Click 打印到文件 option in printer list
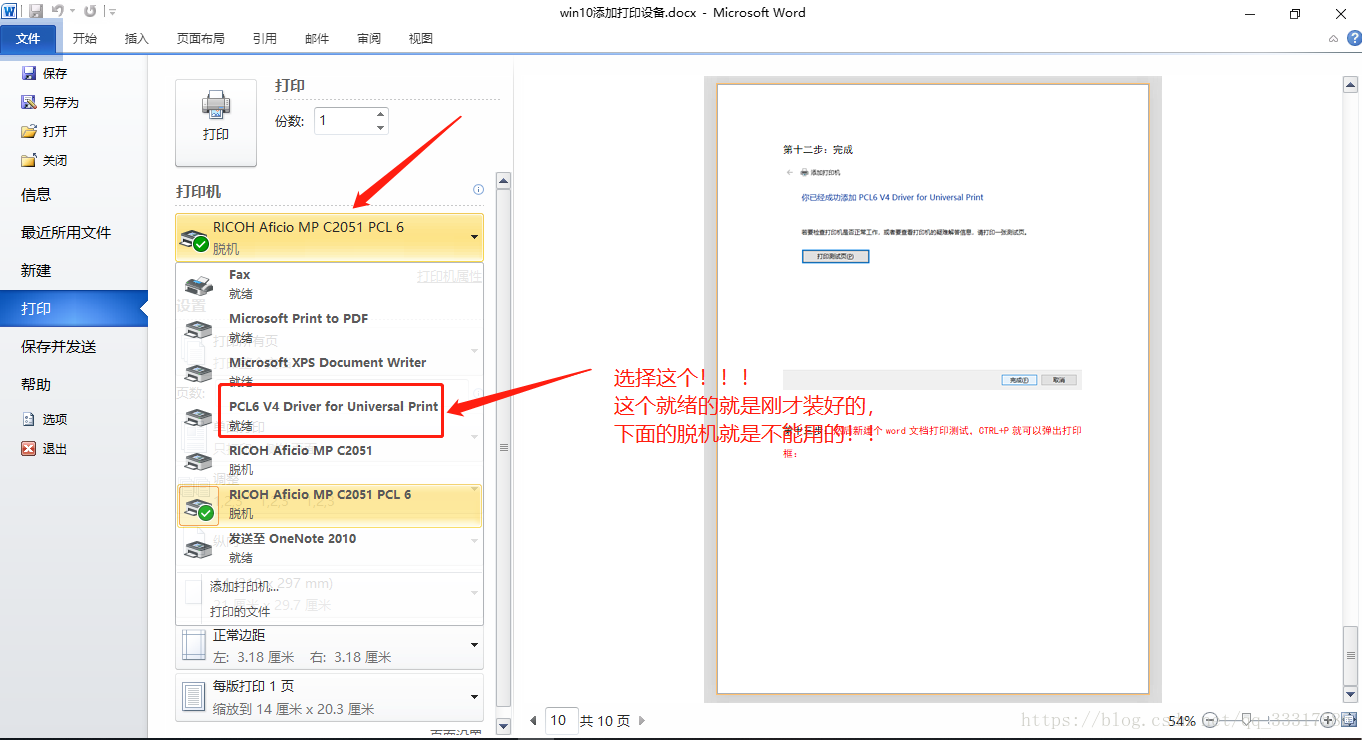This screenshot has height=740, width=1362. [240, 611]
